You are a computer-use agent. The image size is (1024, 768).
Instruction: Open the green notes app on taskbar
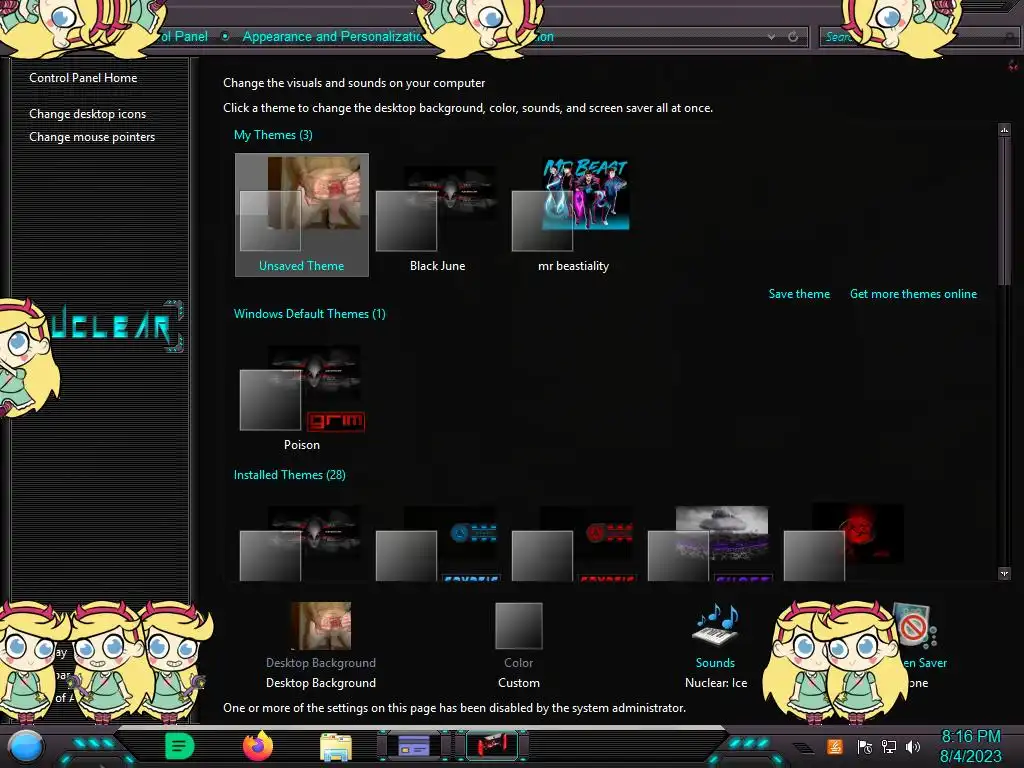pyautogui.click(x=180, y=746)
